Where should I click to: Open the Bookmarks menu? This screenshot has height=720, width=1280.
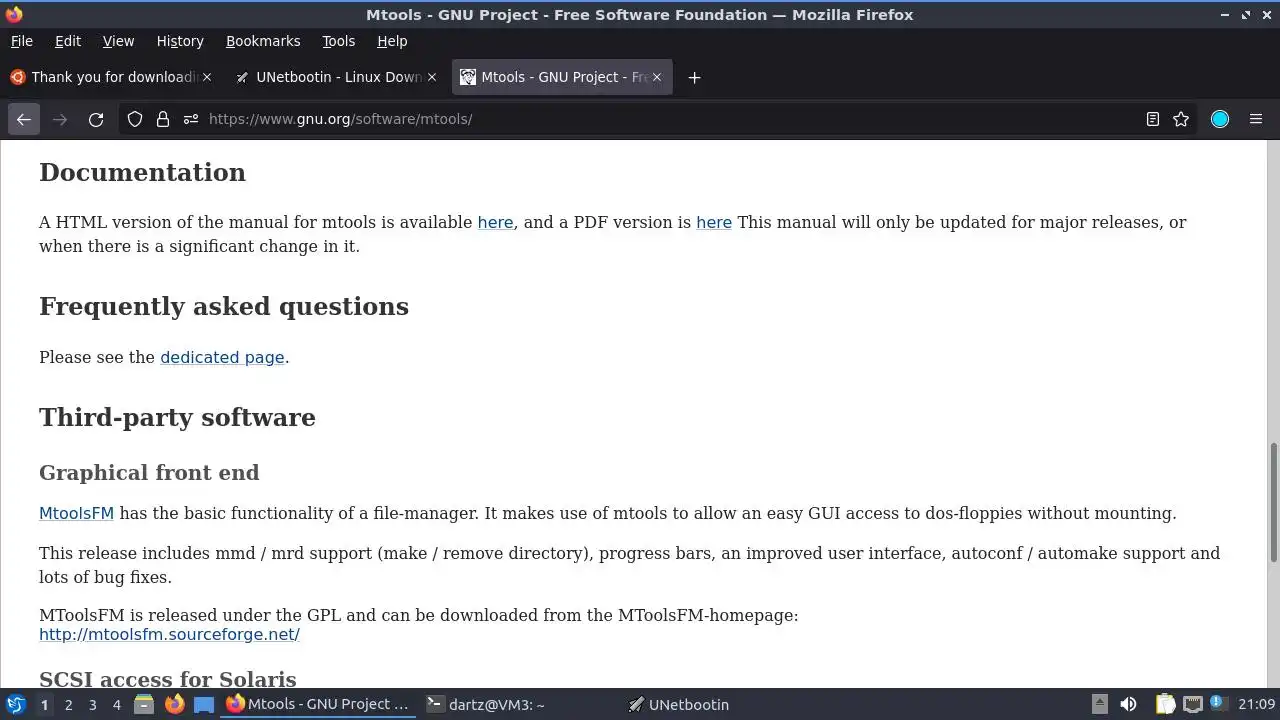click(x=263, y=41)
